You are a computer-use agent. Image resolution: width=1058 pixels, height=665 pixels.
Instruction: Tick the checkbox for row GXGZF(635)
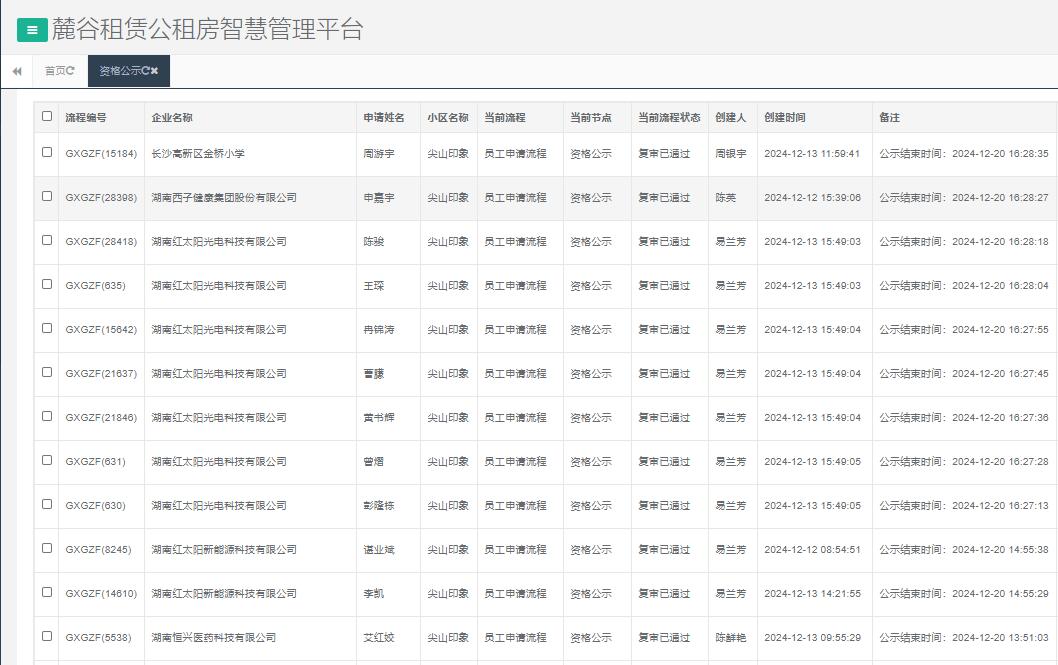47,284
